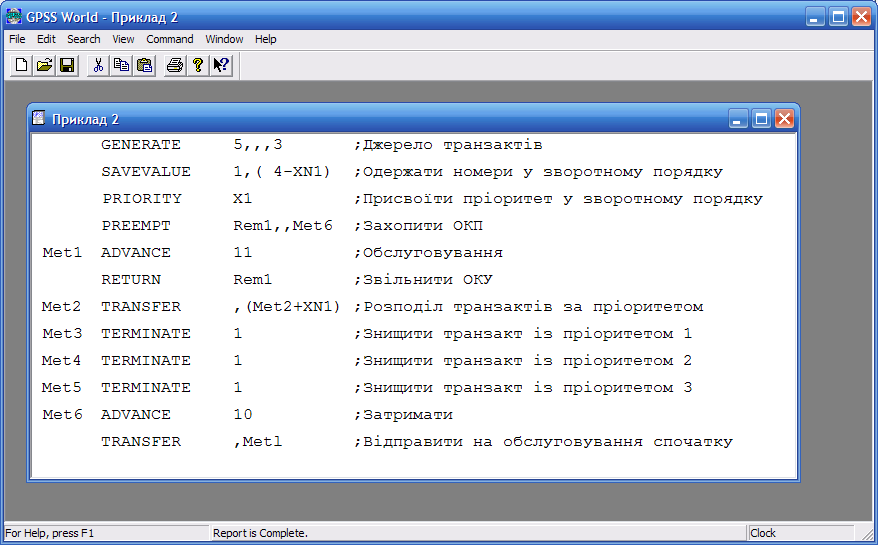The image size is (878, 545).
Task: Close the Приклад 2 inner window
Action: point(784,119)
